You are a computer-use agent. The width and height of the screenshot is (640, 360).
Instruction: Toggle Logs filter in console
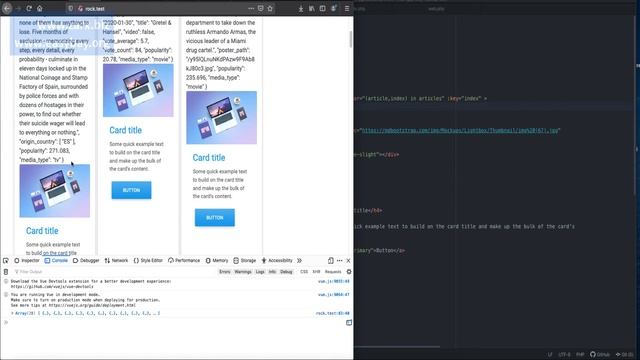(260, 271)
